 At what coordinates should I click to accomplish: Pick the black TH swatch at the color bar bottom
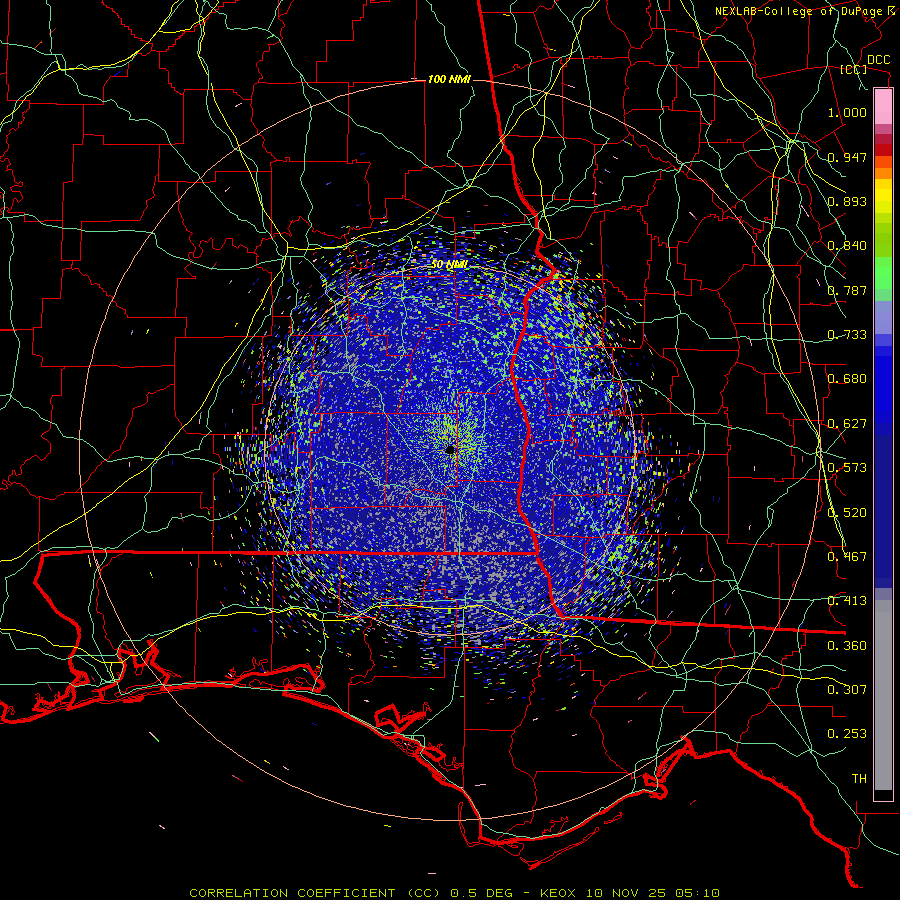[x=883, y=794]
